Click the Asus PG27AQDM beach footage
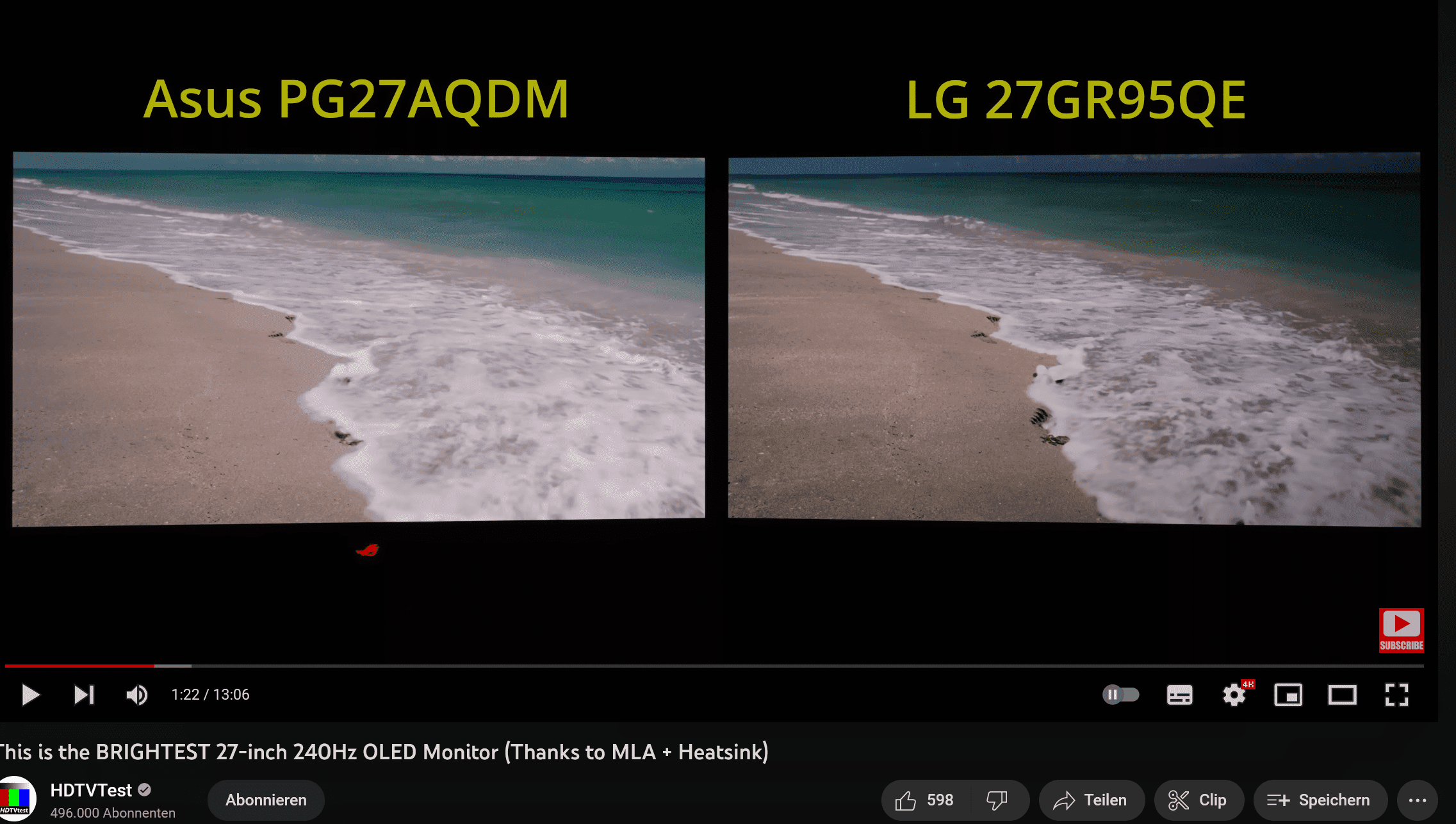Viewport: 1456px width, 824px height. pos(359,339)
